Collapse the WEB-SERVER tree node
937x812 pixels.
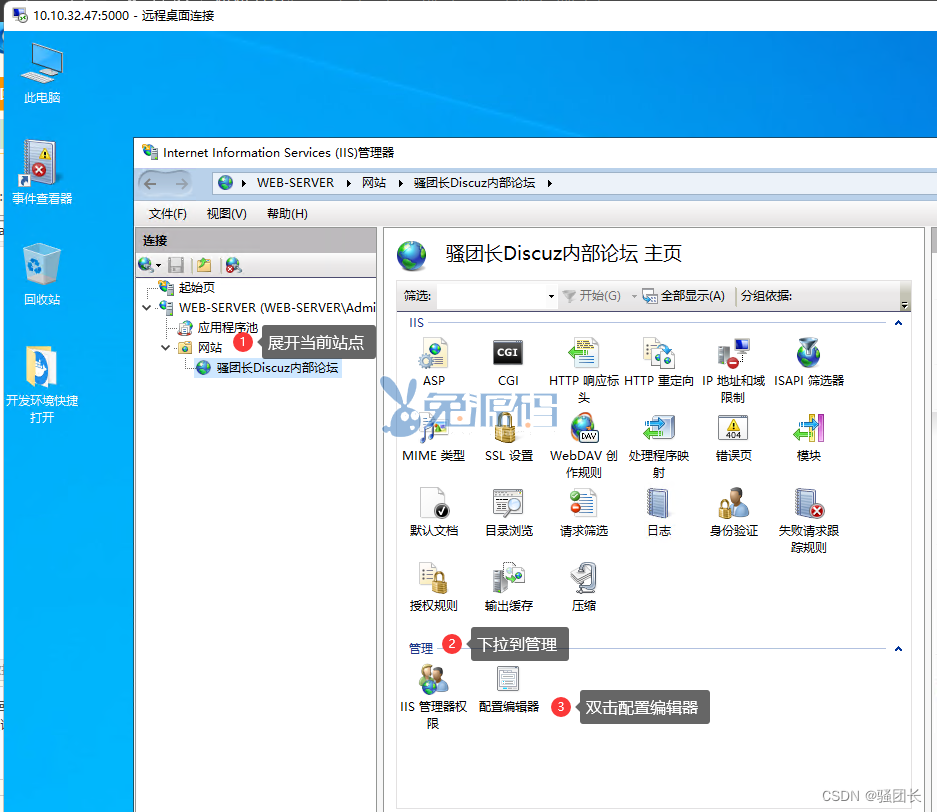[147, 308]
